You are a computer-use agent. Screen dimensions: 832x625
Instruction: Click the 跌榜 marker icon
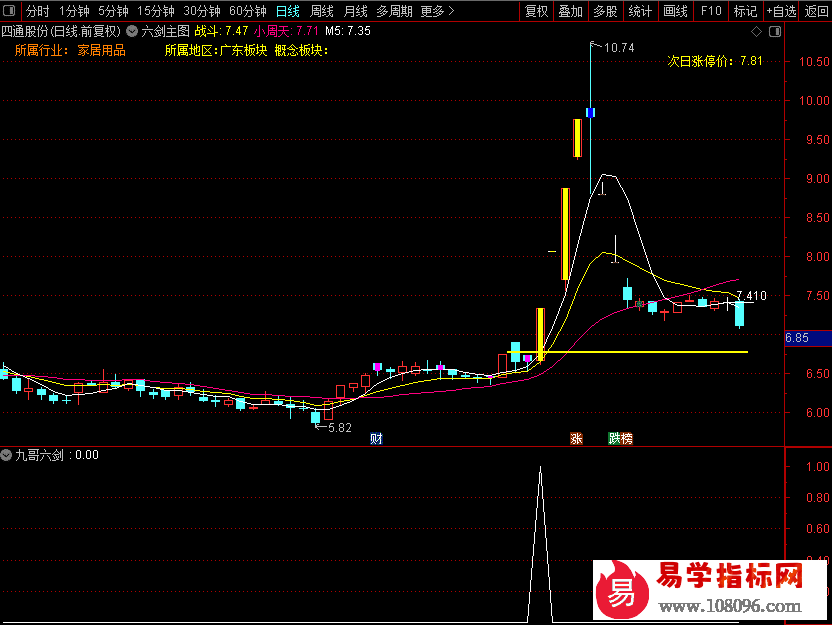click(x=620, y=438)
